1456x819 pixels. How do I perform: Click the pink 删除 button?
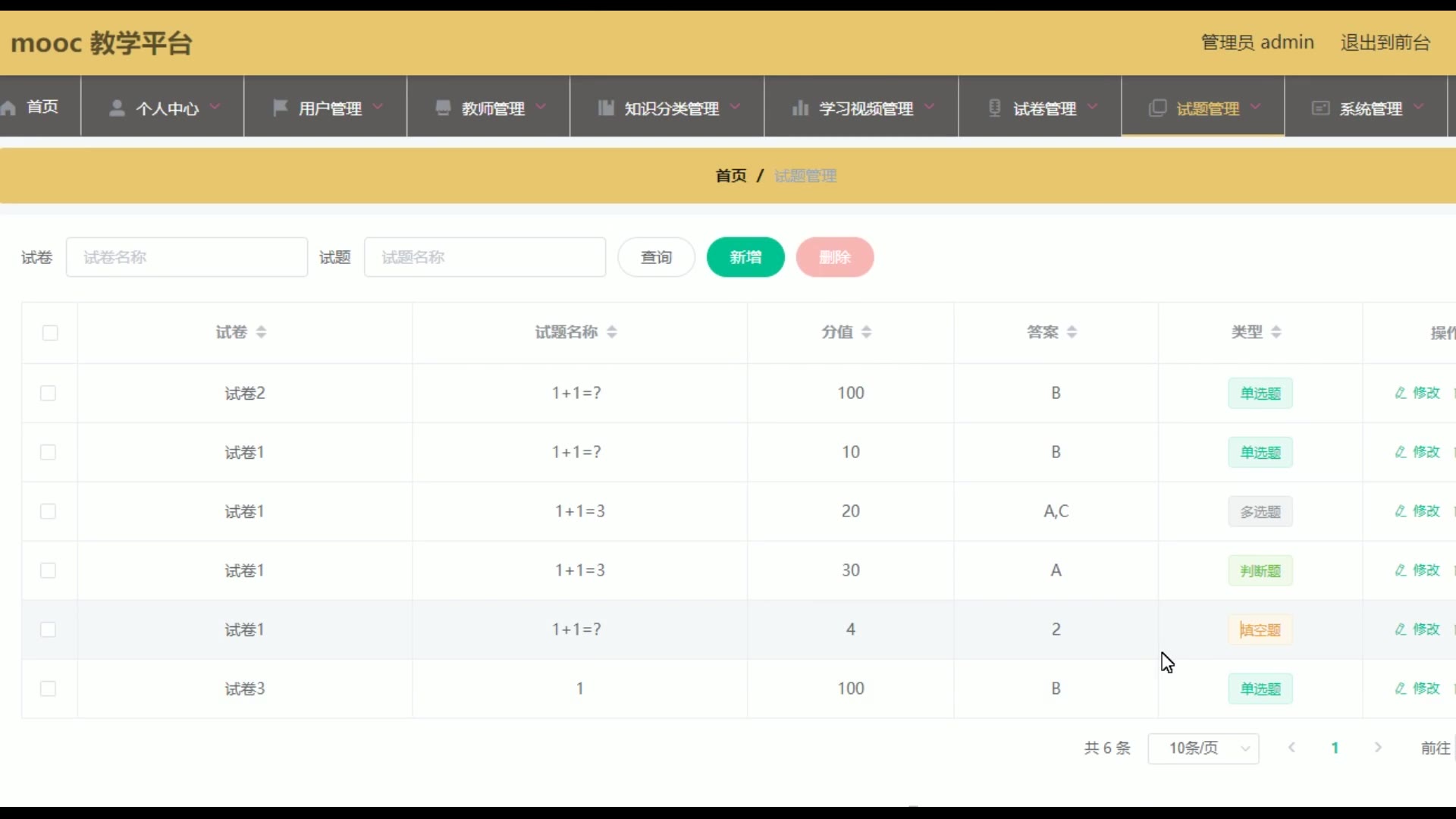point(834,257)
